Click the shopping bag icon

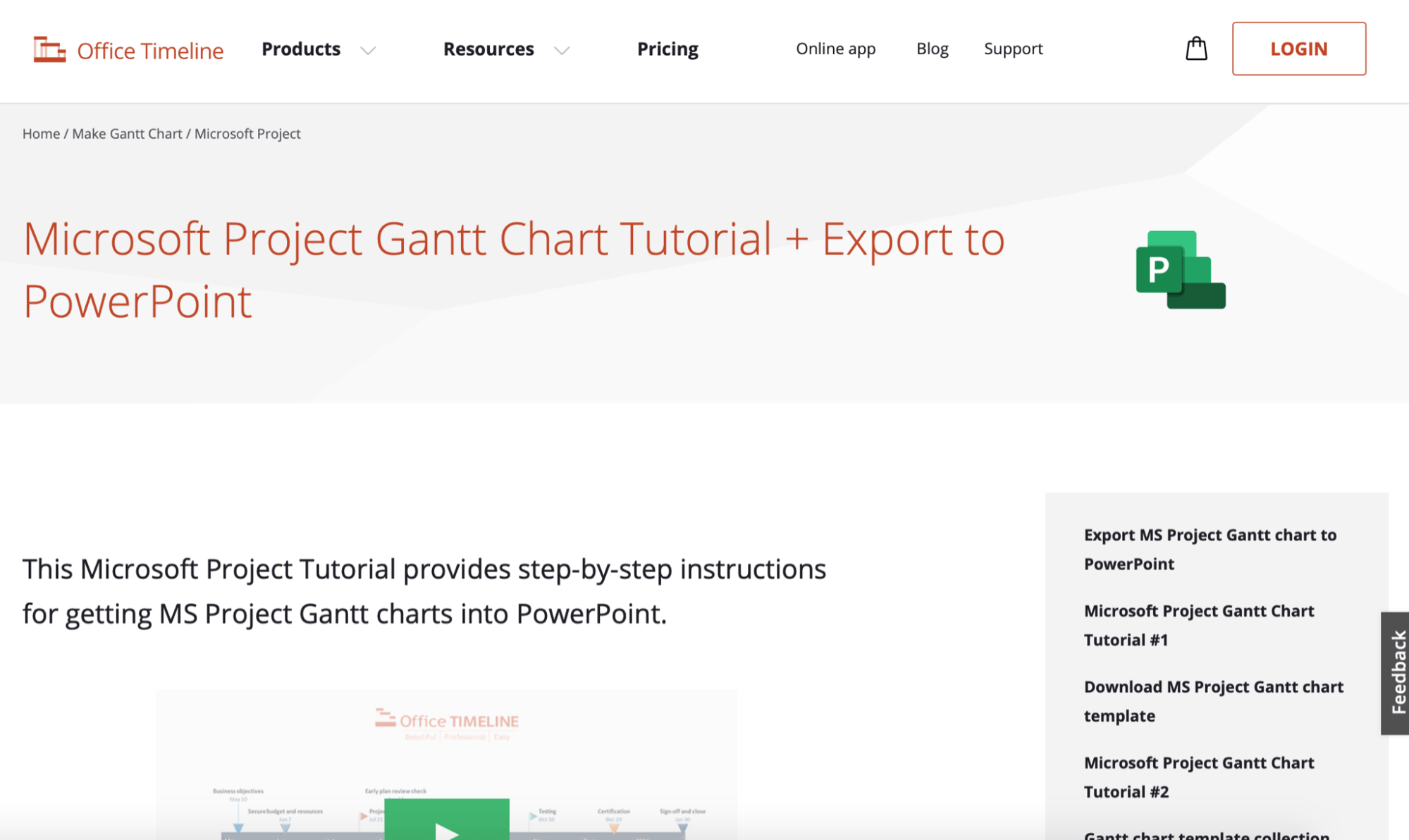(1196, 48)
